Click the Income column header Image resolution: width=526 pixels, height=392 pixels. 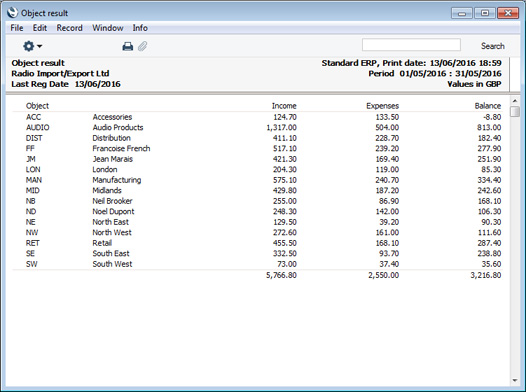pyautogui.click(x=284, y=106)
